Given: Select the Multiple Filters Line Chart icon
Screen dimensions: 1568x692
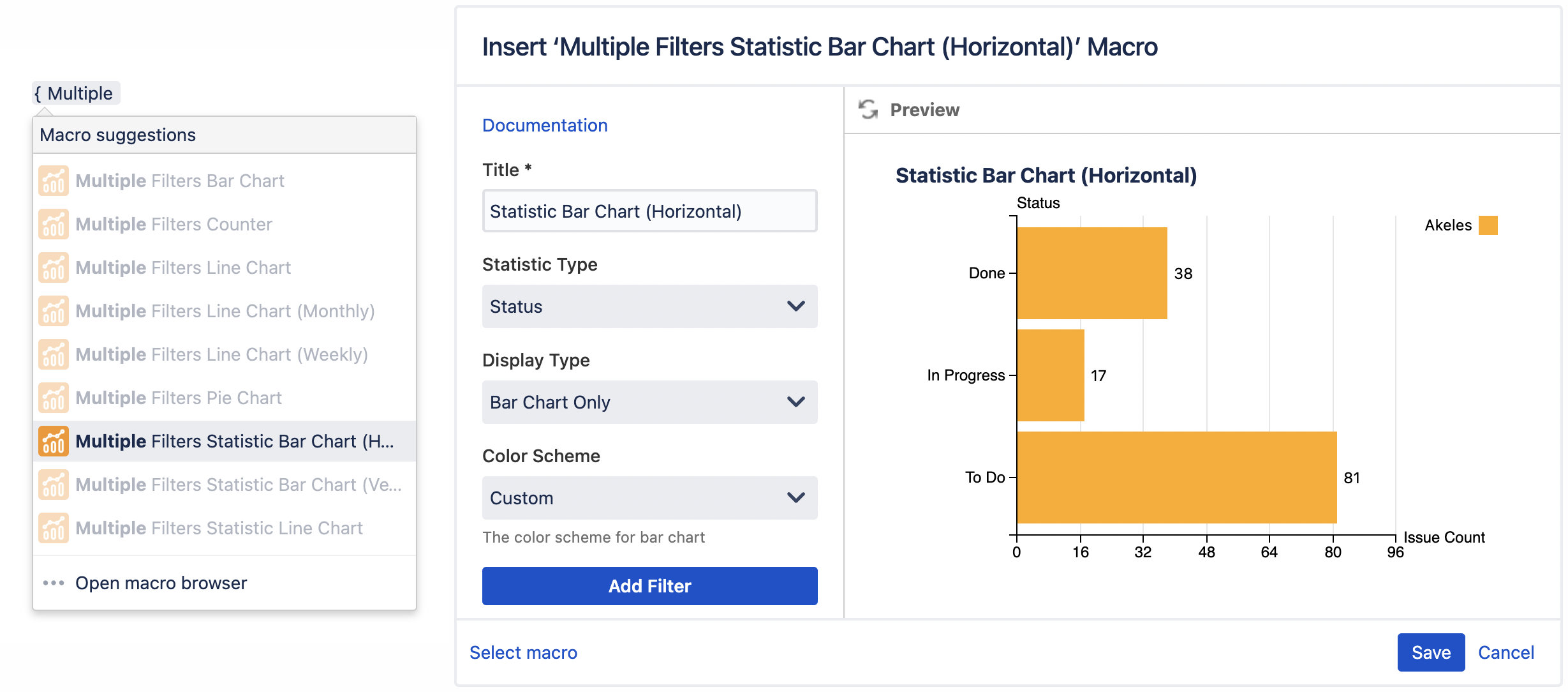Looking at the screenshot, I should point(53,267).
